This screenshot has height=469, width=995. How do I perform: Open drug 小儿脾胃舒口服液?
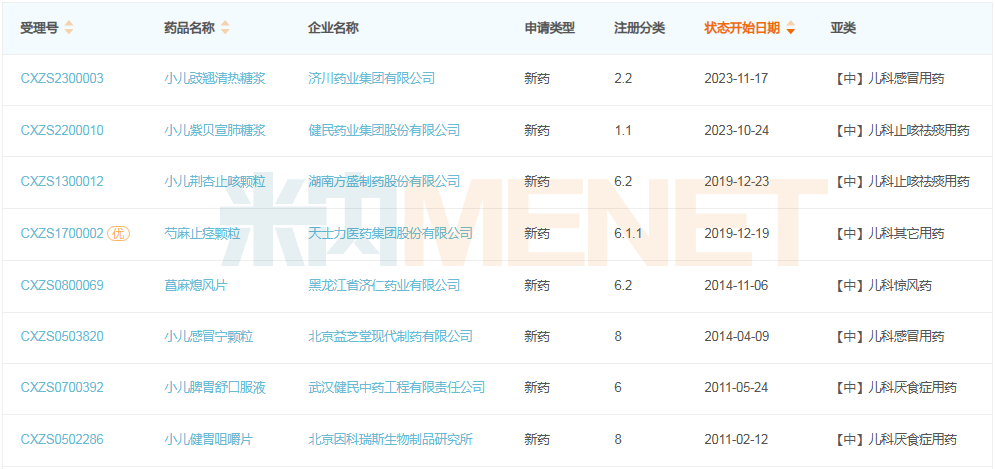coord(214,387)
